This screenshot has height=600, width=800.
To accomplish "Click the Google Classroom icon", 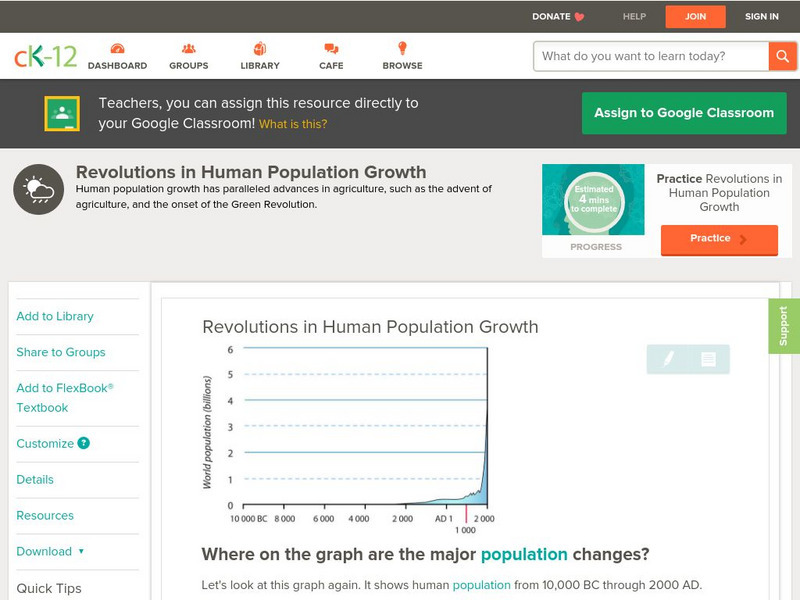I will click(62, 113).
